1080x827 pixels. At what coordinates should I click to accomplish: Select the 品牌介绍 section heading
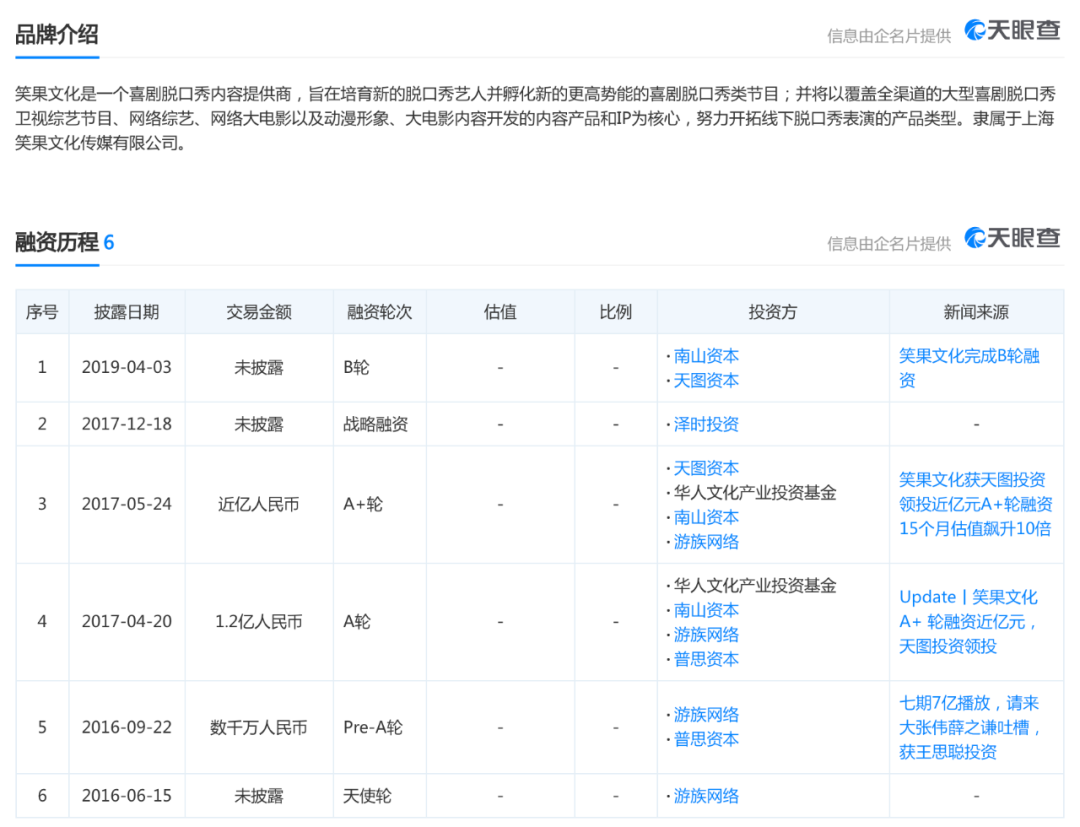click(x=57, y=34)
